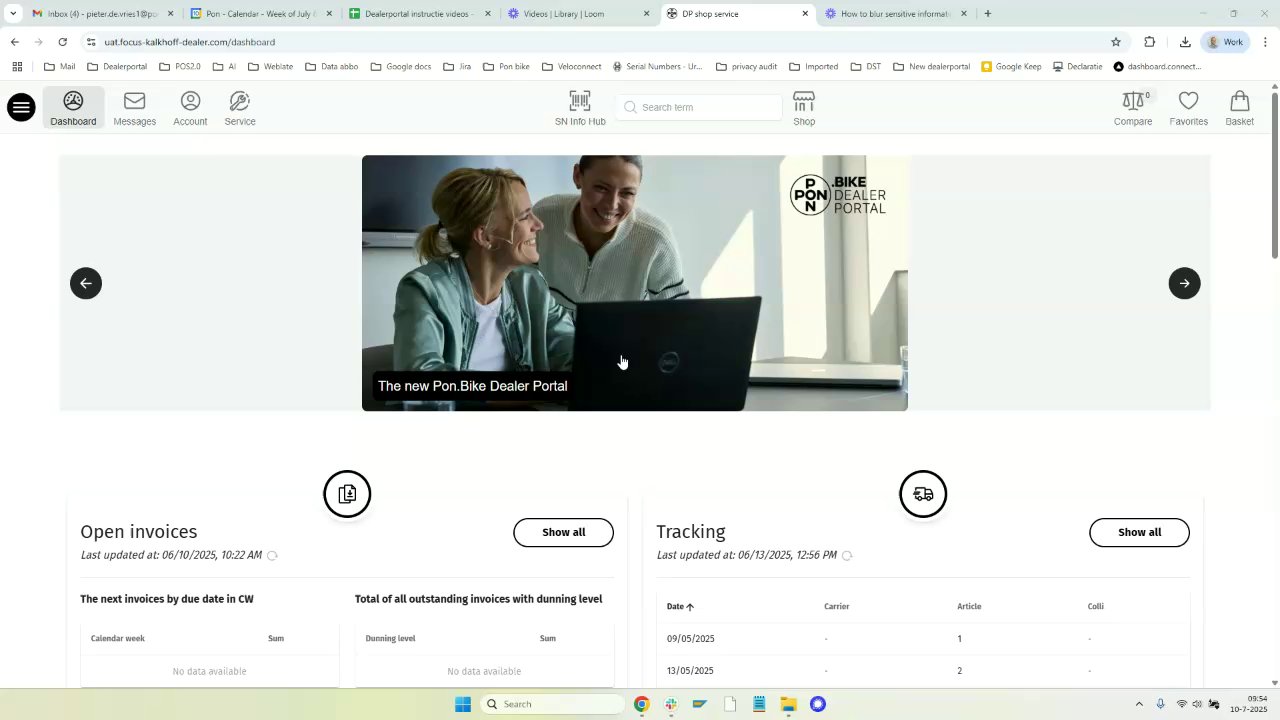Open the Google Keep bookmark
Viewport: 1280px width, 720px height.
1011,67
